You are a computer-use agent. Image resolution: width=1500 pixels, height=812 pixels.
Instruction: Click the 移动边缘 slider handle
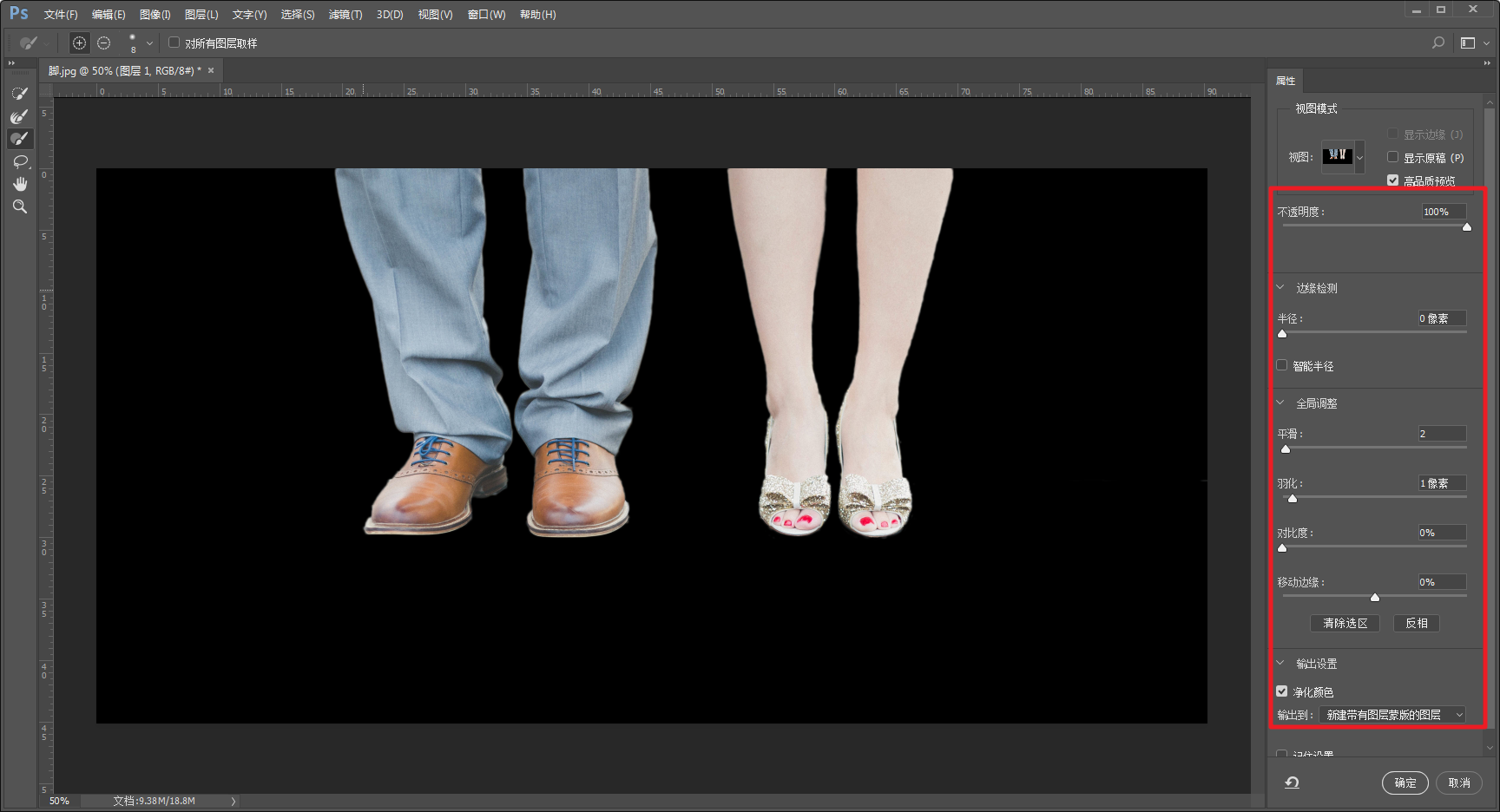point(1375,597)
